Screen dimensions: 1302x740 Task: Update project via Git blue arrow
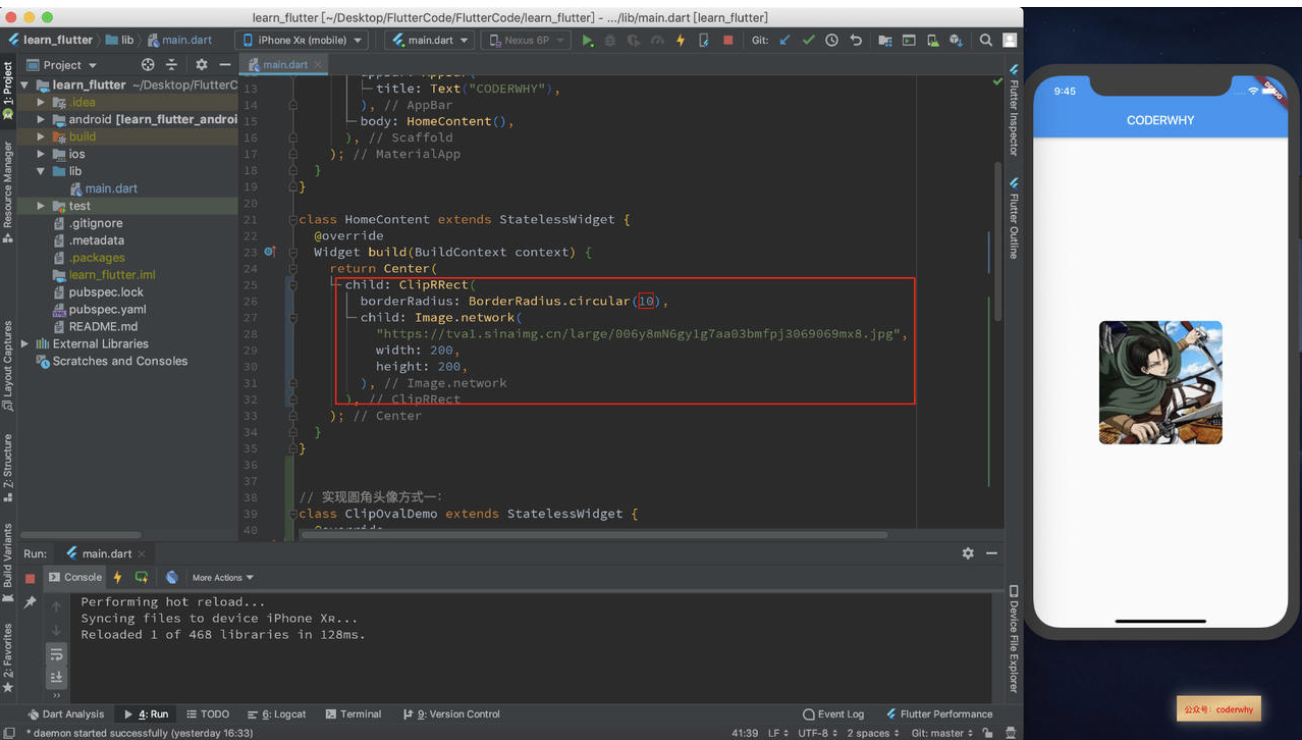coord(784,40)
